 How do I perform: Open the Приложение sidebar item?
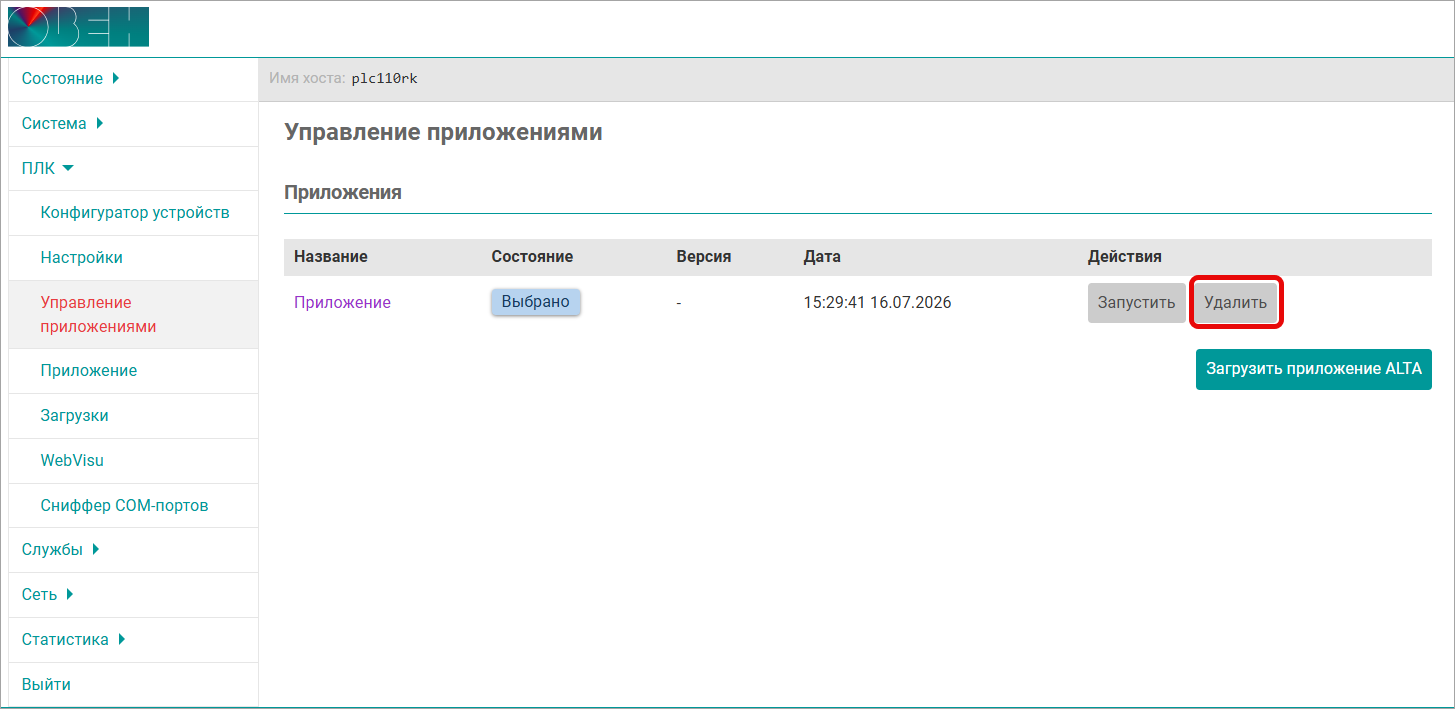pyautogui.click(x=89, y=370)
